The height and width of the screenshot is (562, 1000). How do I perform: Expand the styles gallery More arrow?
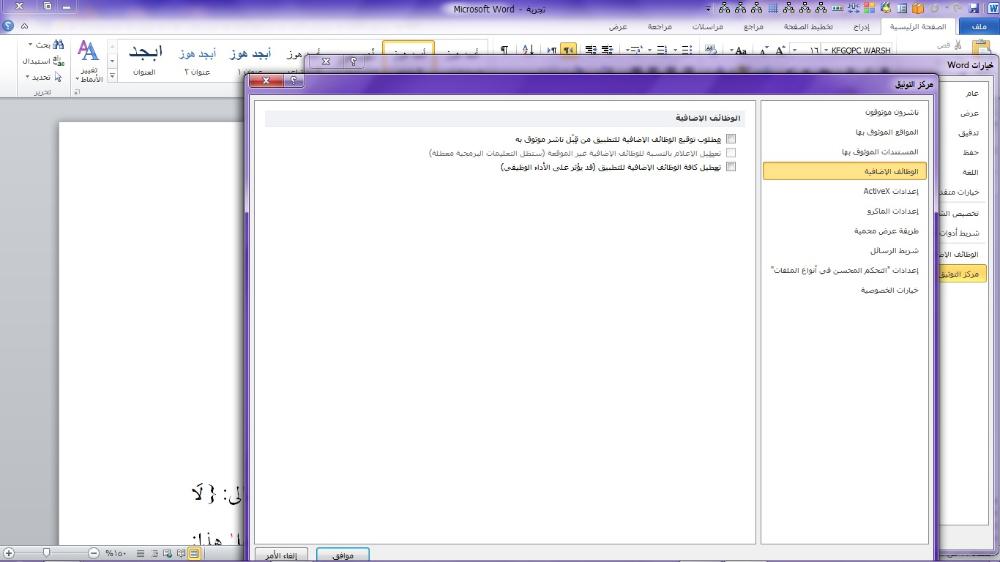point(112,75)
